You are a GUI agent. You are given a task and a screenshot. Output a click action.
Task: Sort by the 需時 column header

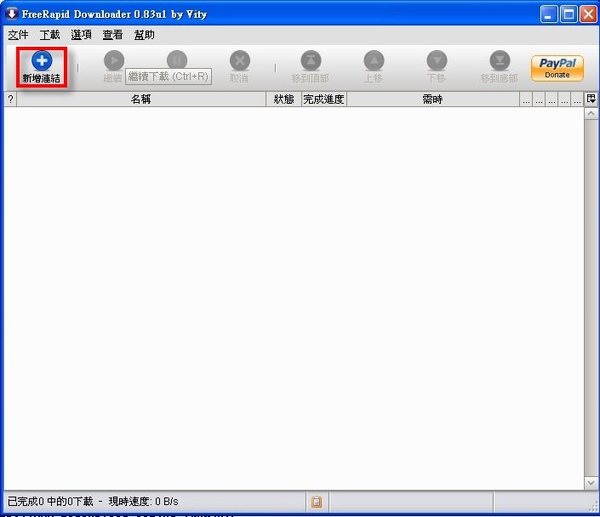pyautogui.click(x=433, y=99)
